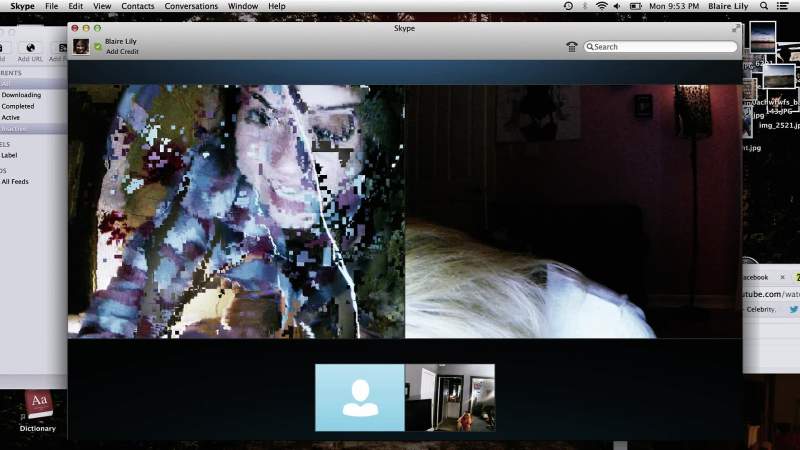
Task: Click the img_2521.jpg desktop file
Action: pos(779,126)
